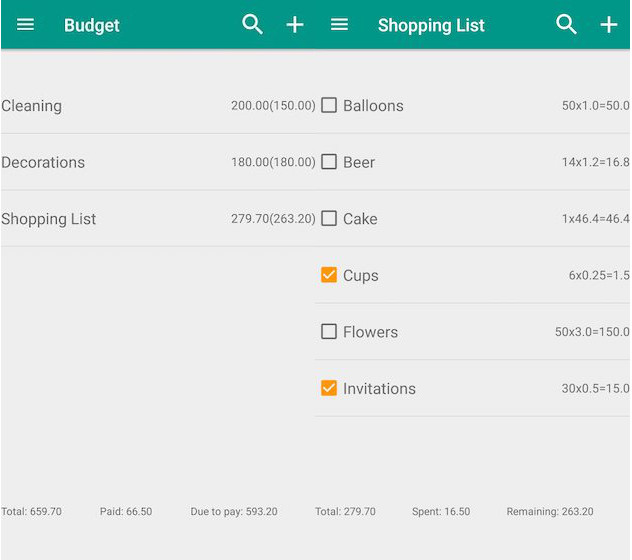Viewport: 632px width, 560px height.
Task: Uncheck the Cups checkbox
Action: (329, 275)
